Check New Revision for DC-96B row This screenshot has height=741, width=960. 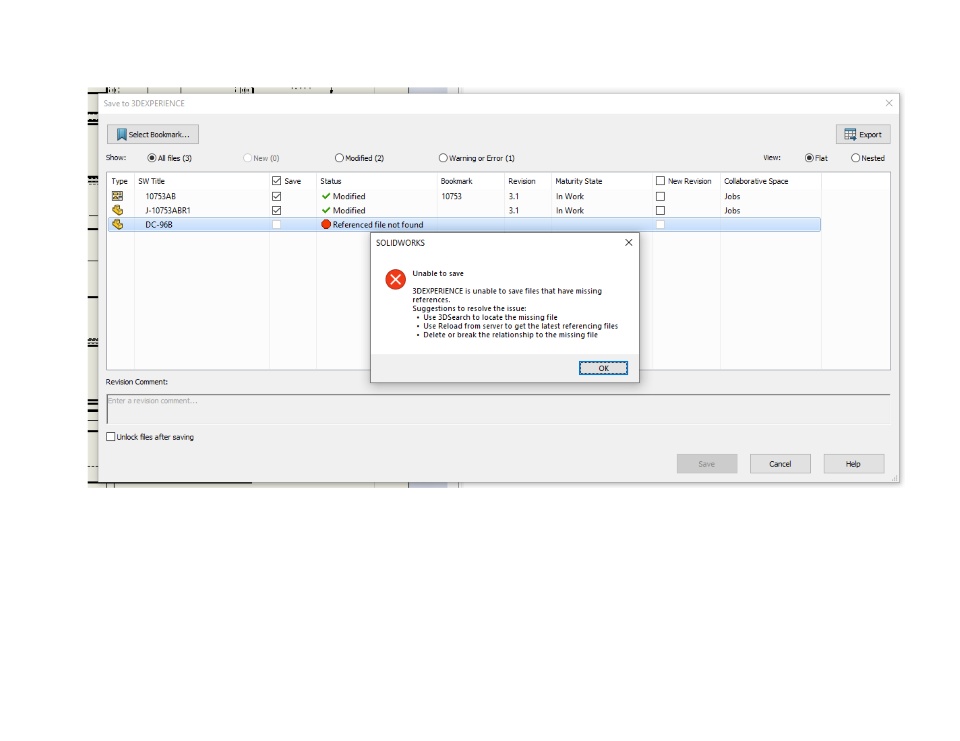(x=660, y=225)
